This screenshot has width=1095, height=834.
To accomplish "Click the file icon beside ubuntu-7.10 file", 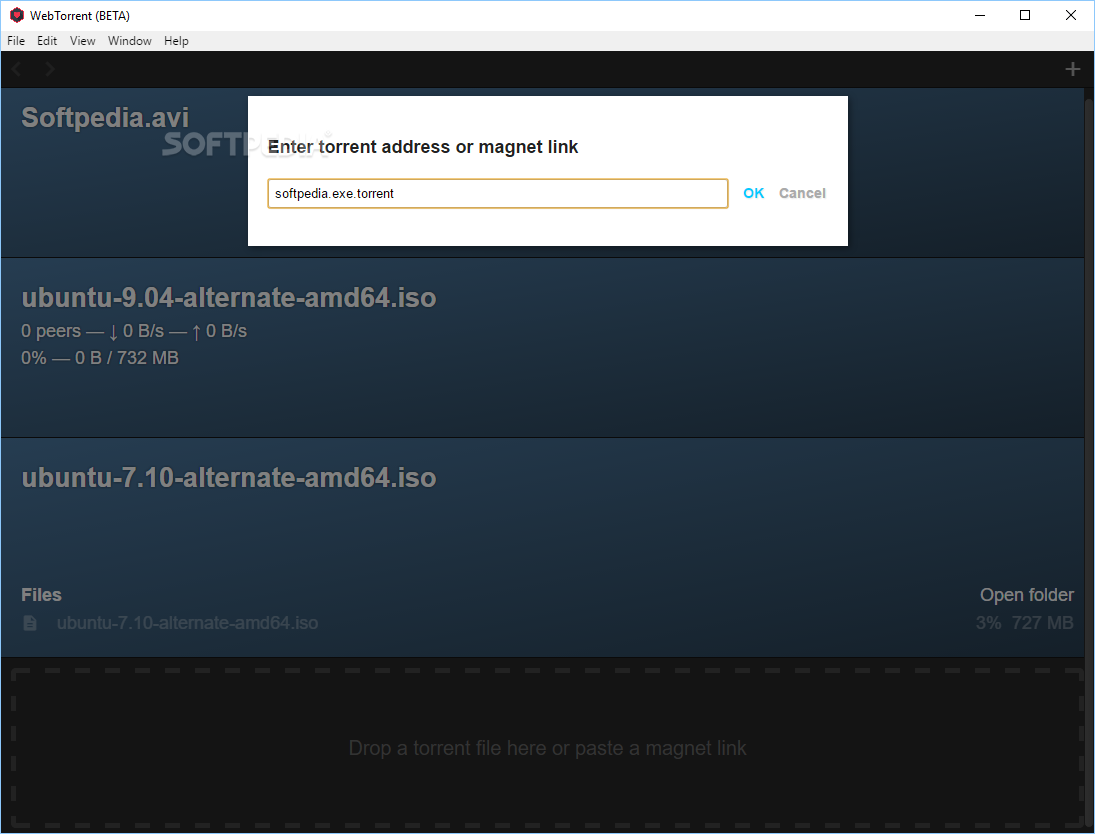I will [30, 623].
